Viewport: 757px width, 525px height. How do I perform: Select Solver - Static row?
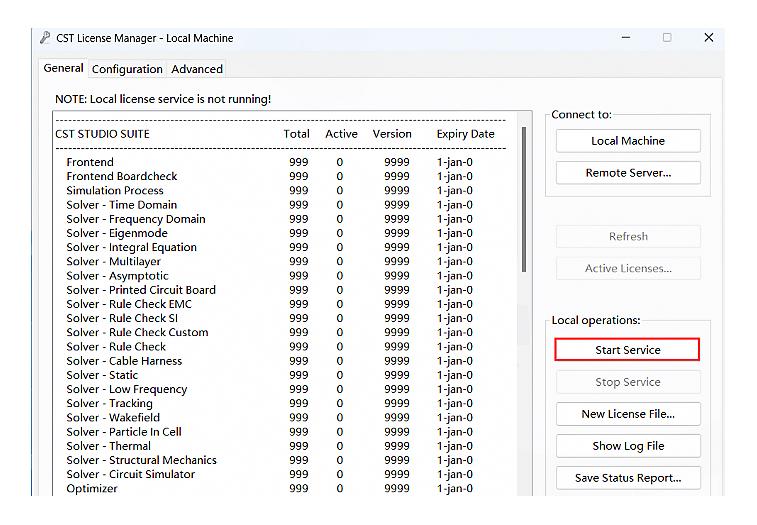tap(269, 375)
